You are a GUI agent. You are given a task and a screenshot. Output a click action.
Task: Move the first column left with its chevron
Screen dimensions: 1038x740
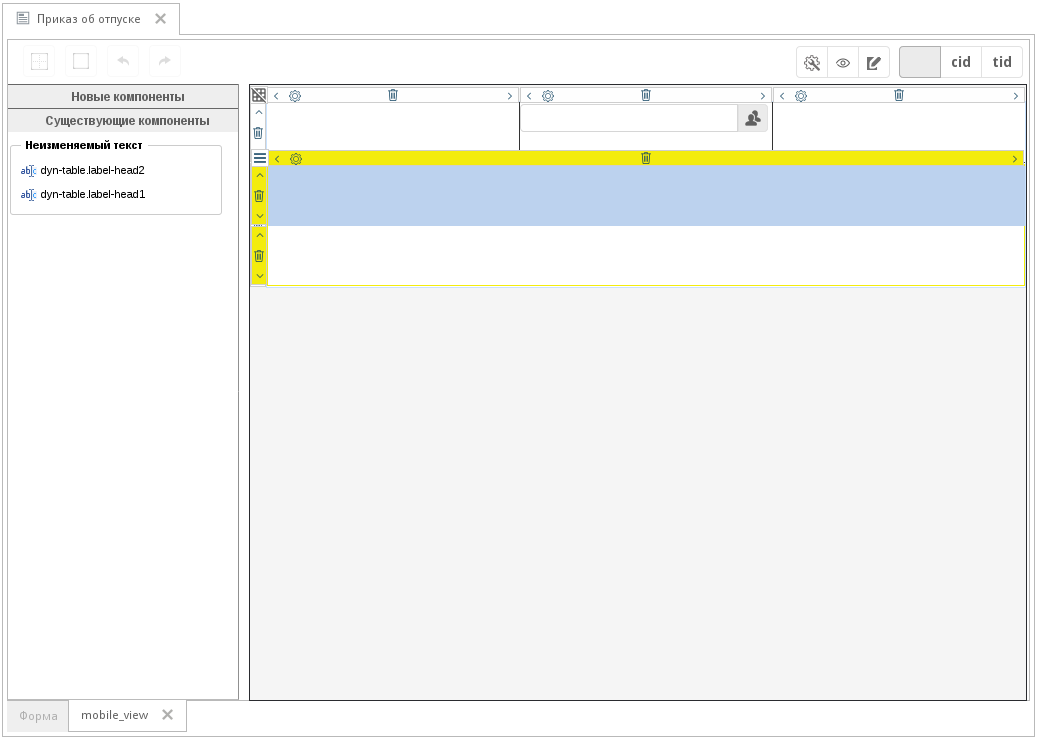276,96
